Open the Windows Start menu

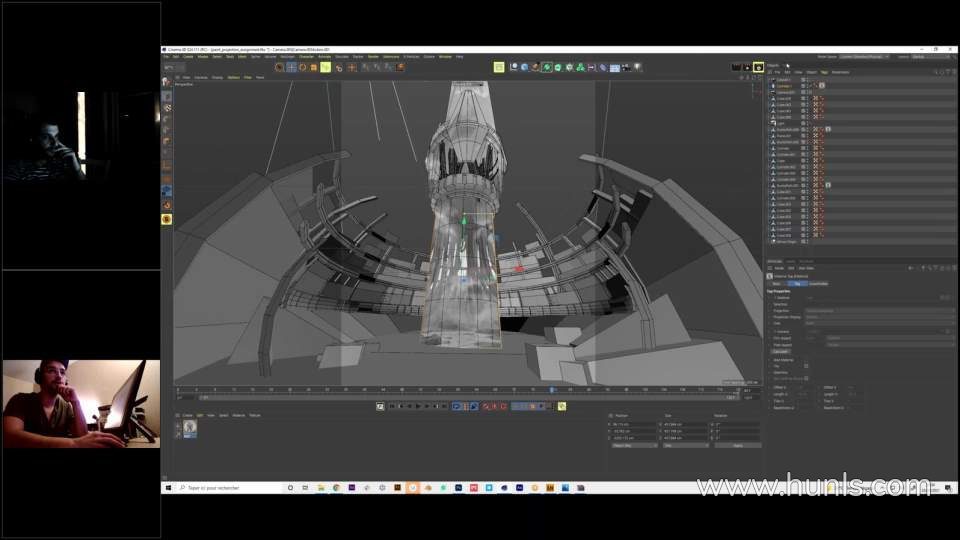[x=168, y=488]
